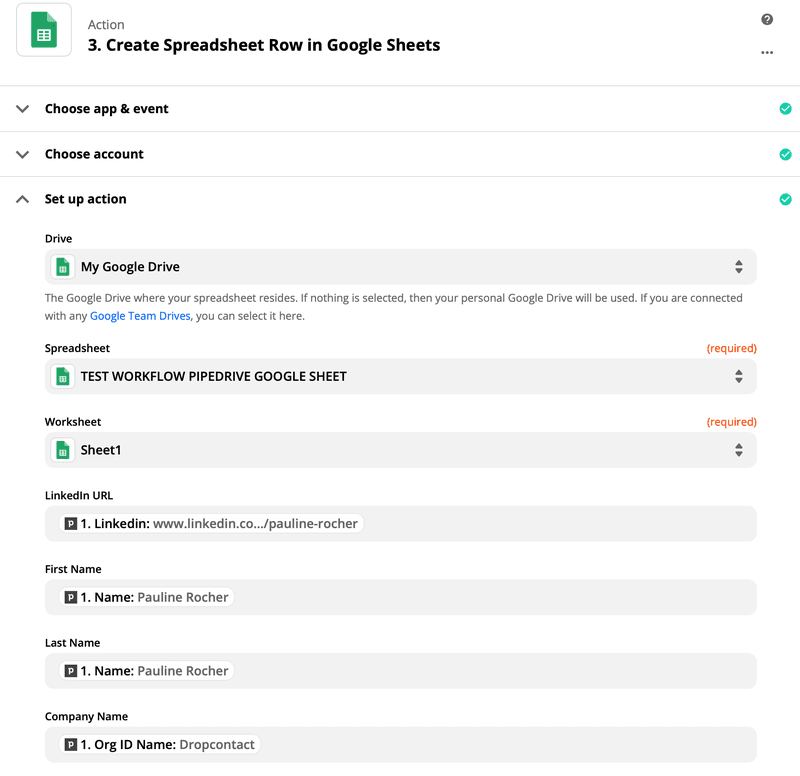Image resolution: width=800 pixels, height=776 pixels.
Task: Click the green checkmark for Choose account
Action: 785,154
